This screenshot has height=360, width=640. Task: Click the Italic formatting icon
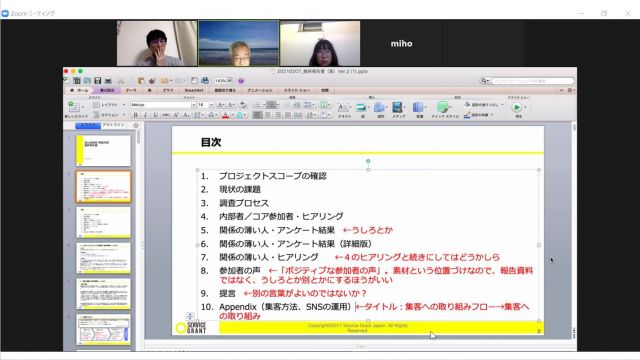coord(145,116)
